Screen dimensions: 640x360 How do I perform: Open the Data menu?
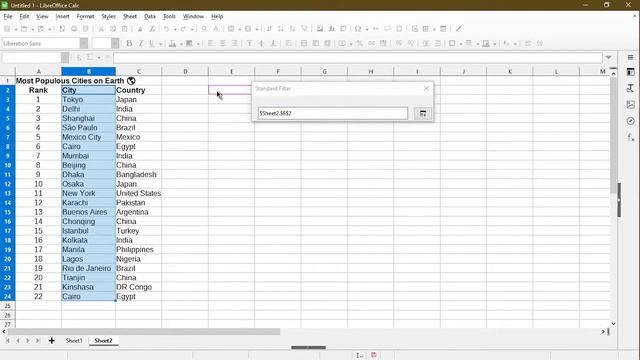150,16
